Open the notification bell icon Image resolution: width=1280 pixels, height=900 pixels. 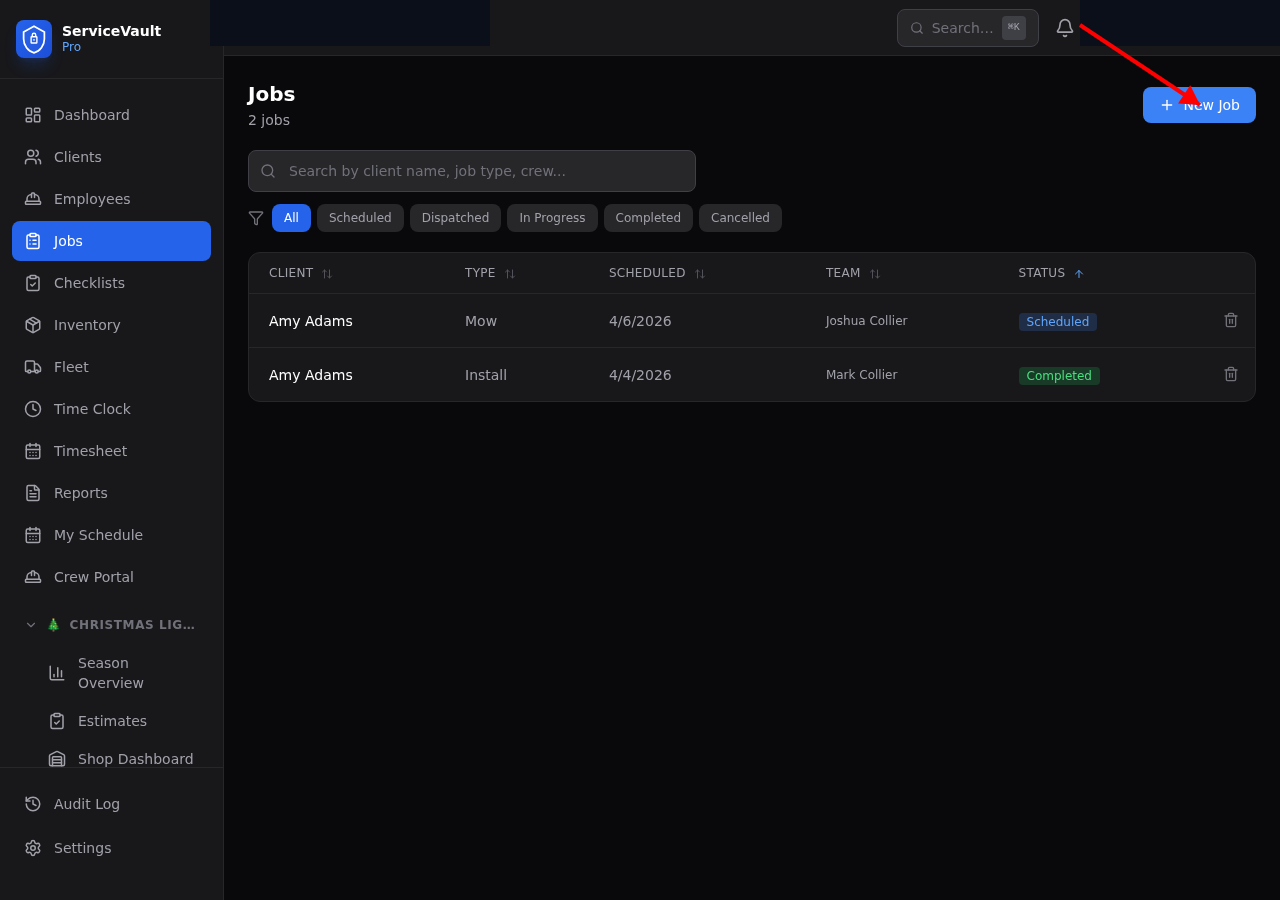(1064, 28)
